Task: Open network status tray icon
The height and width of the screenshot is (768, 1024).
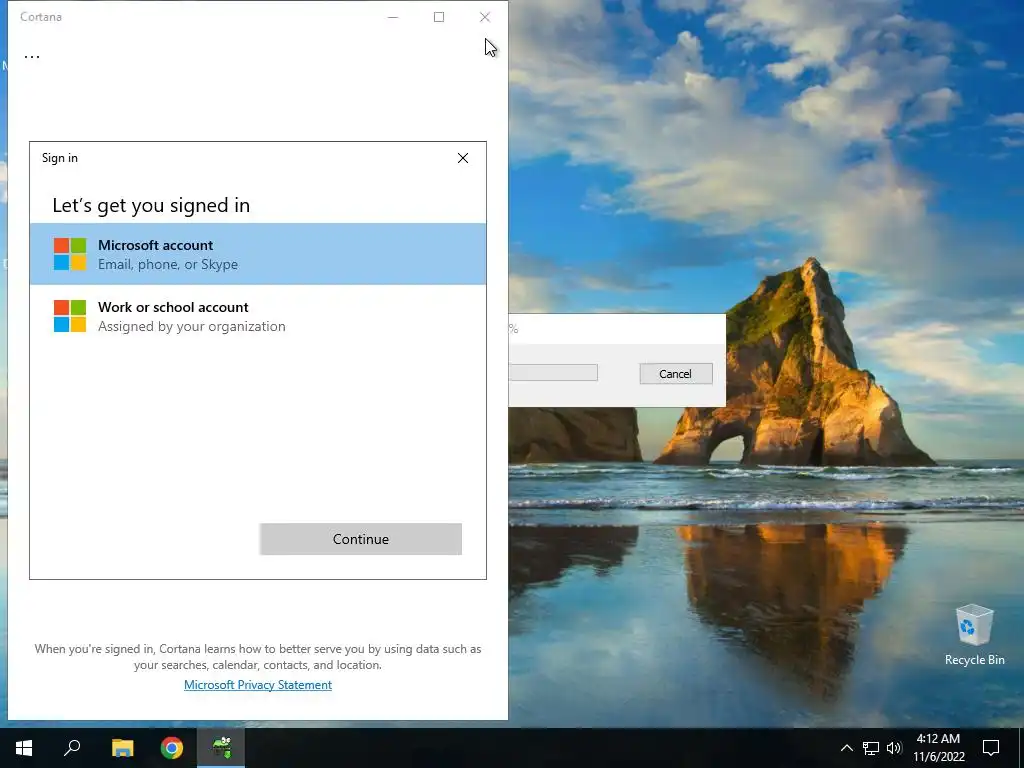Action: pos(871,748)
